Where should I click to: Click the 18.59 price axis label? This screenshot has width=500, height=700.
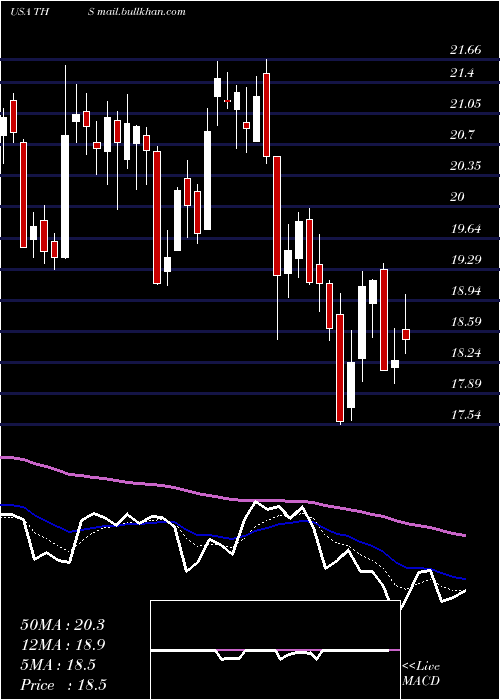pos(466,322)
